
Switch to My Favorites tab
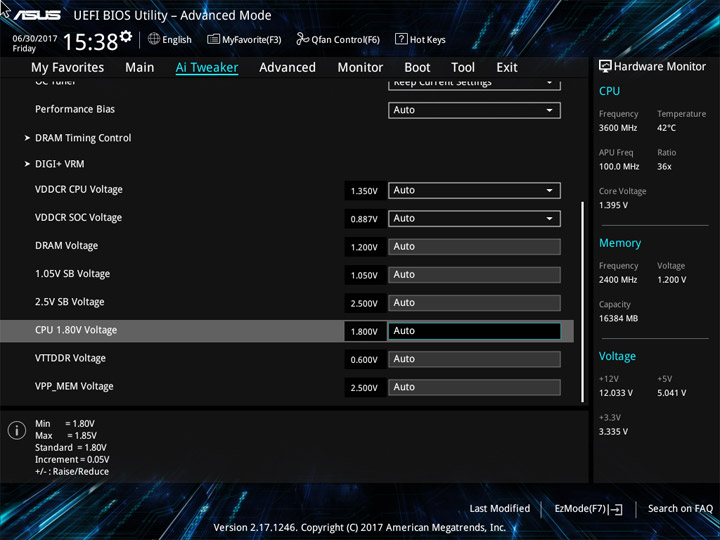point(68,68)
